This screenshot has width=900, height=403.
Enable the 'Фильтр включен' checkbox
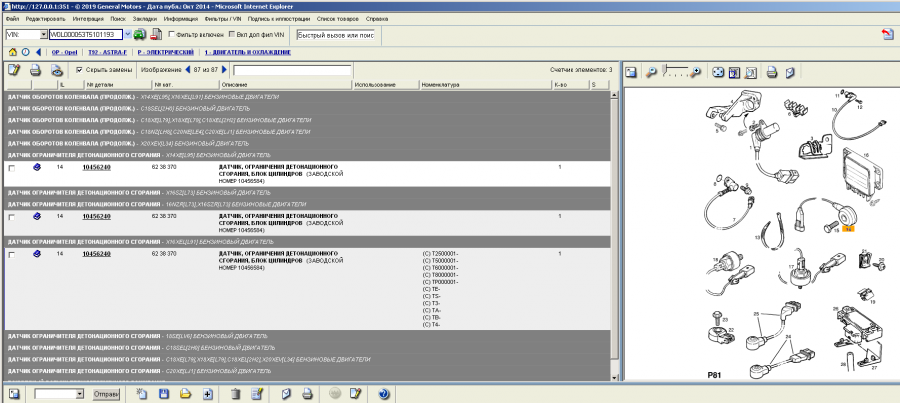tap(172, 35)
